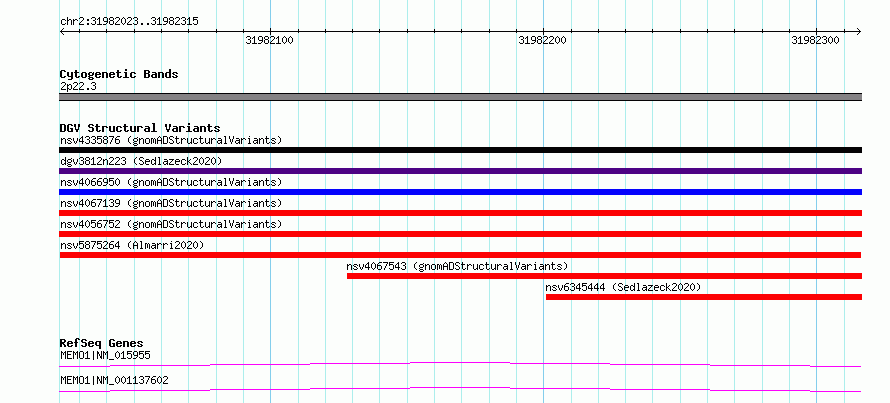Open MEMO1|NM_001137602 gene label
This screenshot has width=890, height=403.
click(114, 380)
